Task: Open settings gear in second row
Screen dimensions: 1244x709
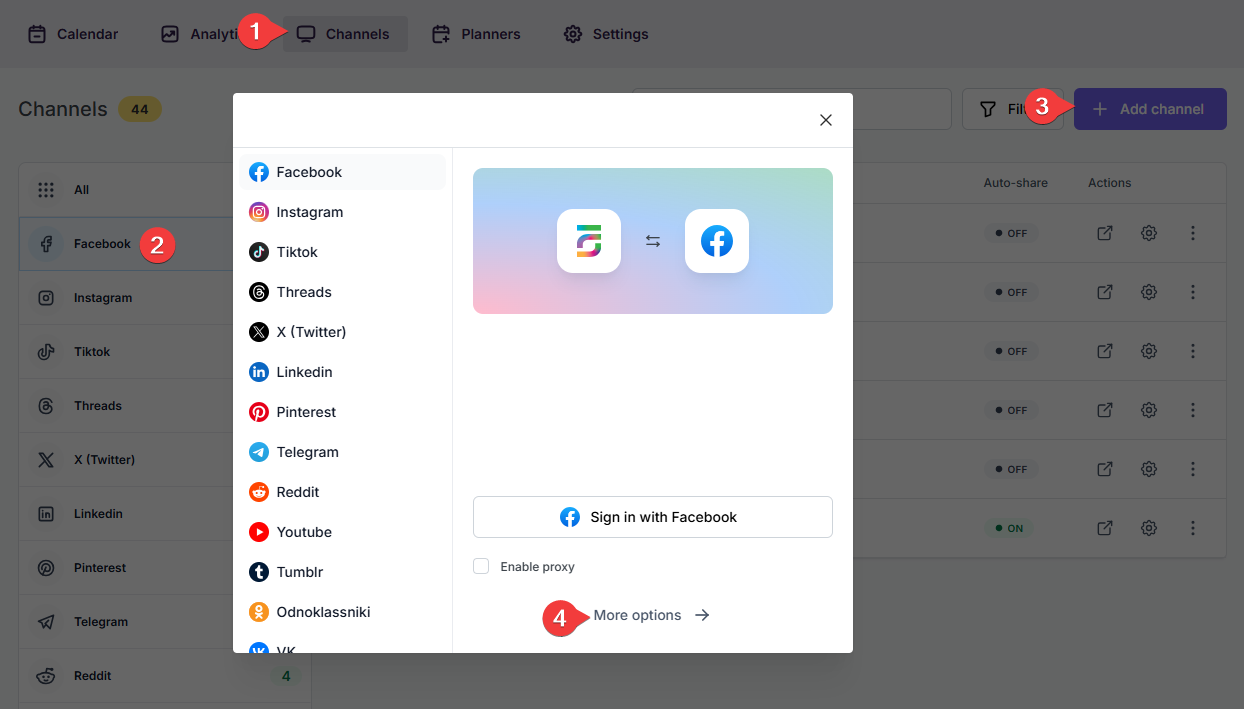Action: pyautogui.click(x=1149, y=292)
